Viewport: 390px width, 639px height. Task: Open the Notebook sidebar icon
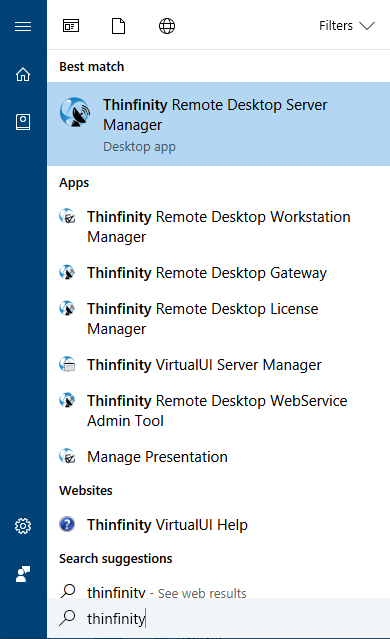[23, 122]
